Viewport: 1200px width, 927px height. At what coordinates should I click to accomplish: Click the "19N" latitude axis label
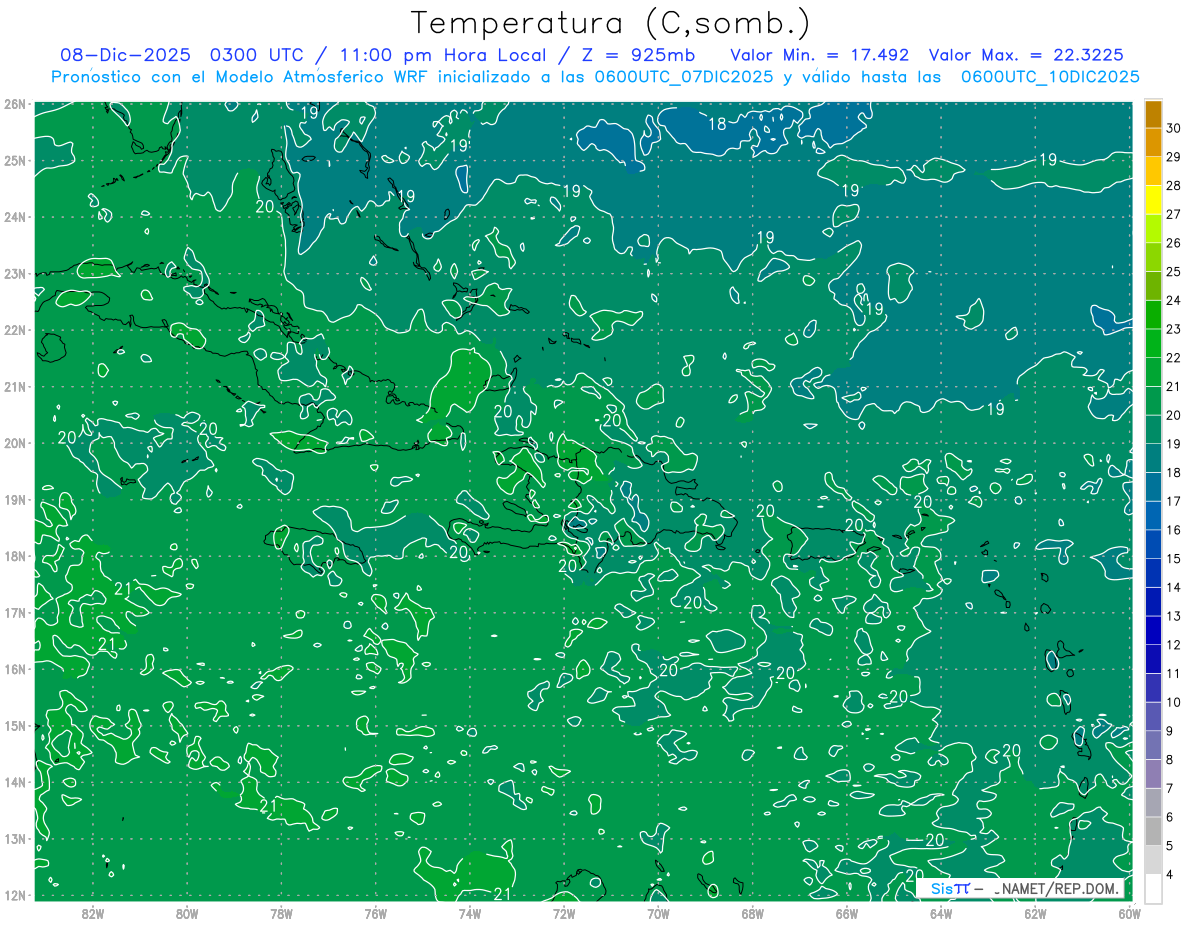coord(14,499)
